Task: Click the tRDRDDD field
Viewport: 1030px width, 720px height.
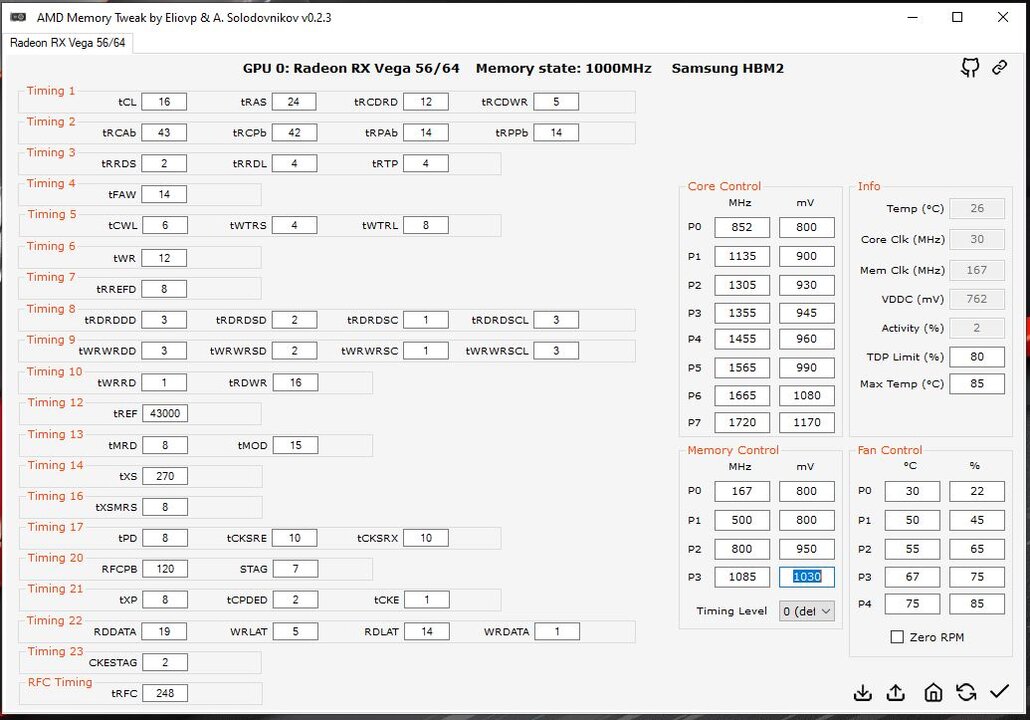Action: tap(164, 320)
